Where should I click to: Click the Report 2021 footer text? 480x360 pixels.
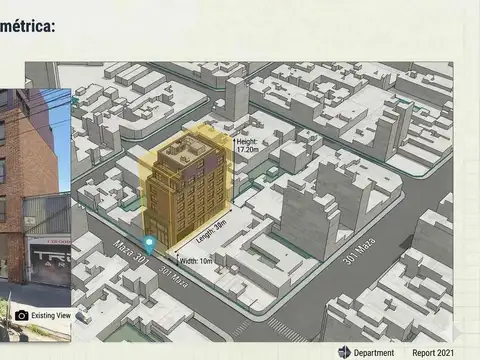click(x=433, y=353)
